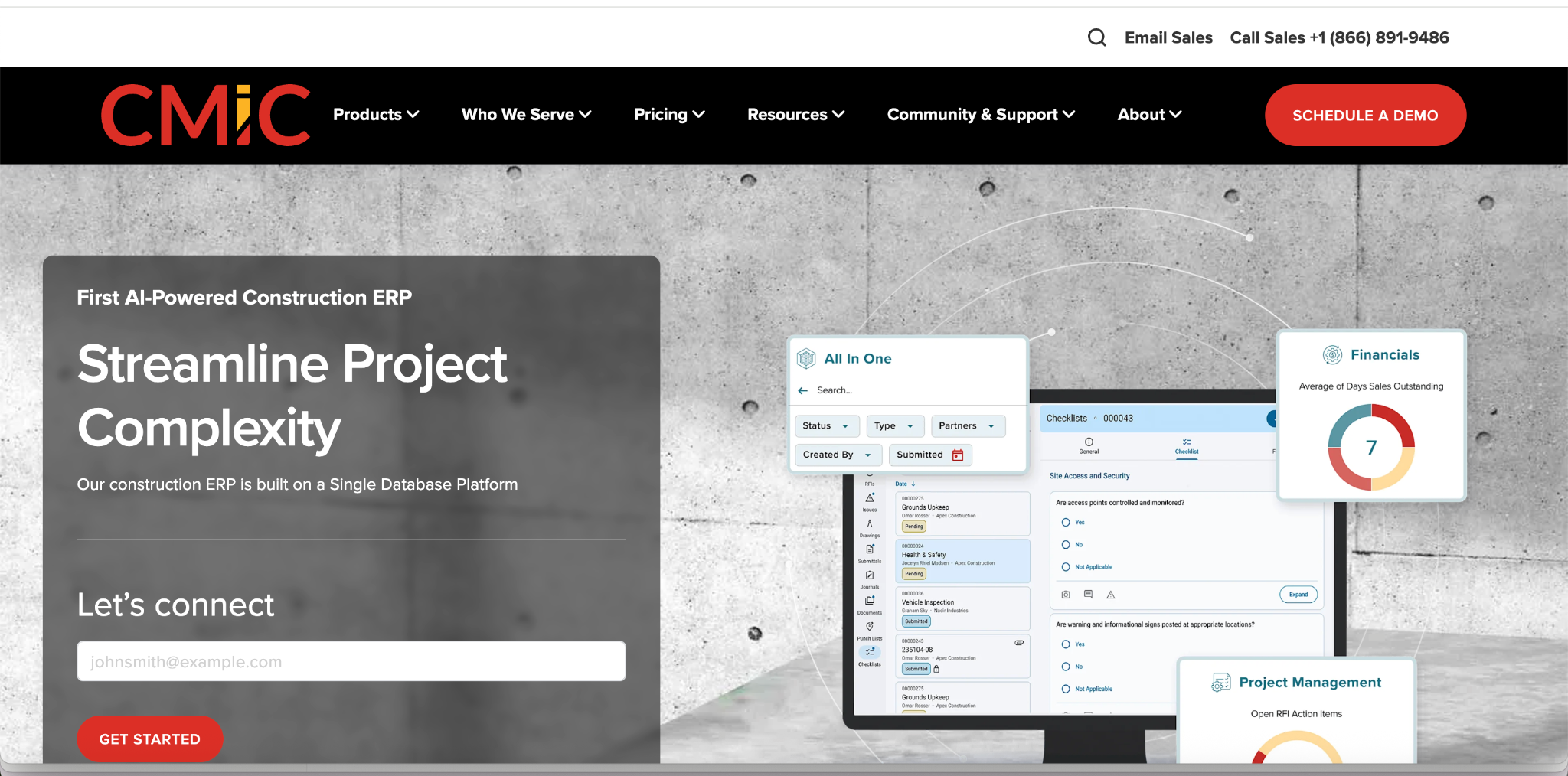The height and width of the screenshot is (776, 1568).
Task: Click the comment icon under access points question
Action: click(1088, 595)
